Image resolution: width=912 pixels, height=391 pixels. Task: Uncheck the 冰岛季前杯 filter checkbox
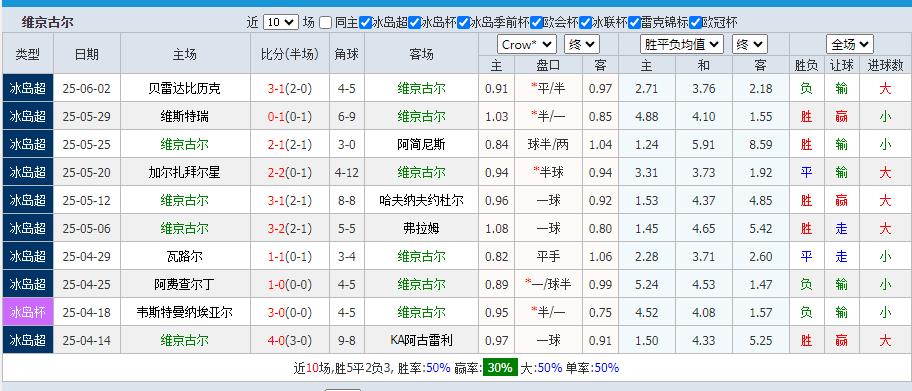point(464,23)
